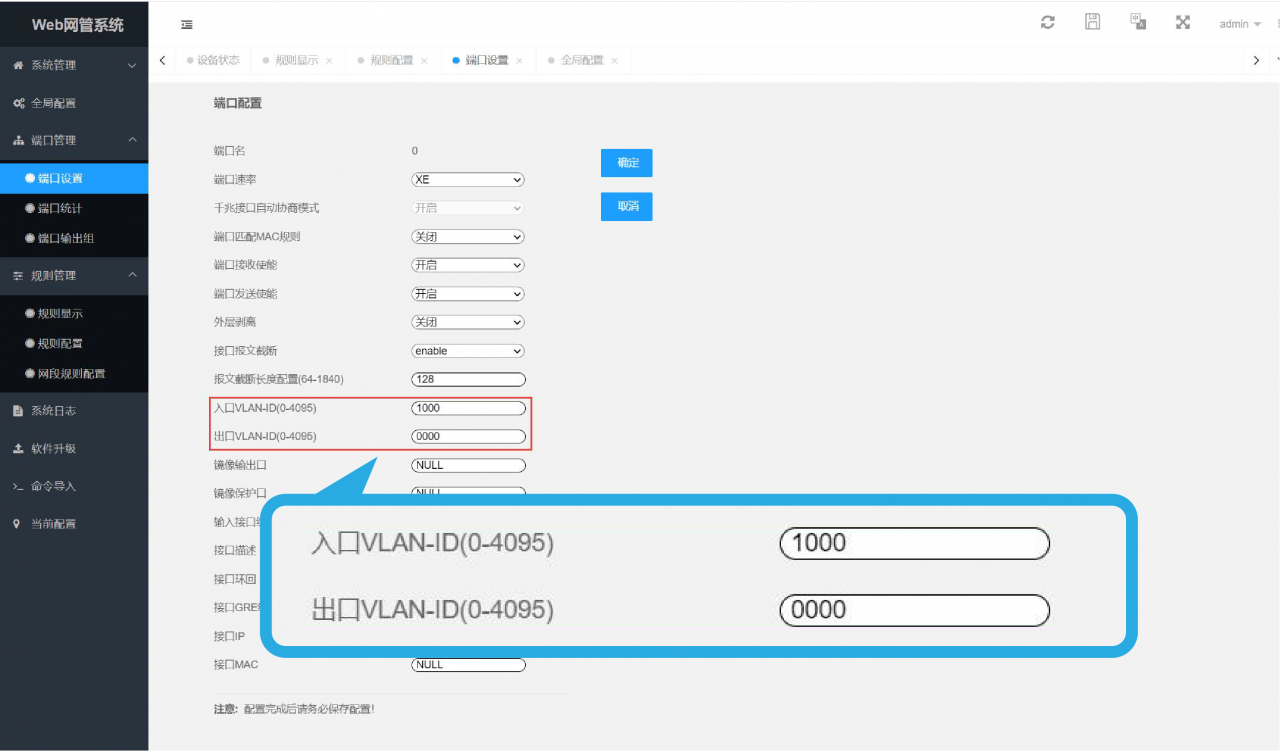The image size is (1280, 751).
Task: Expand the 系统管理 sidebar menu
Action: tap(74, 65)
